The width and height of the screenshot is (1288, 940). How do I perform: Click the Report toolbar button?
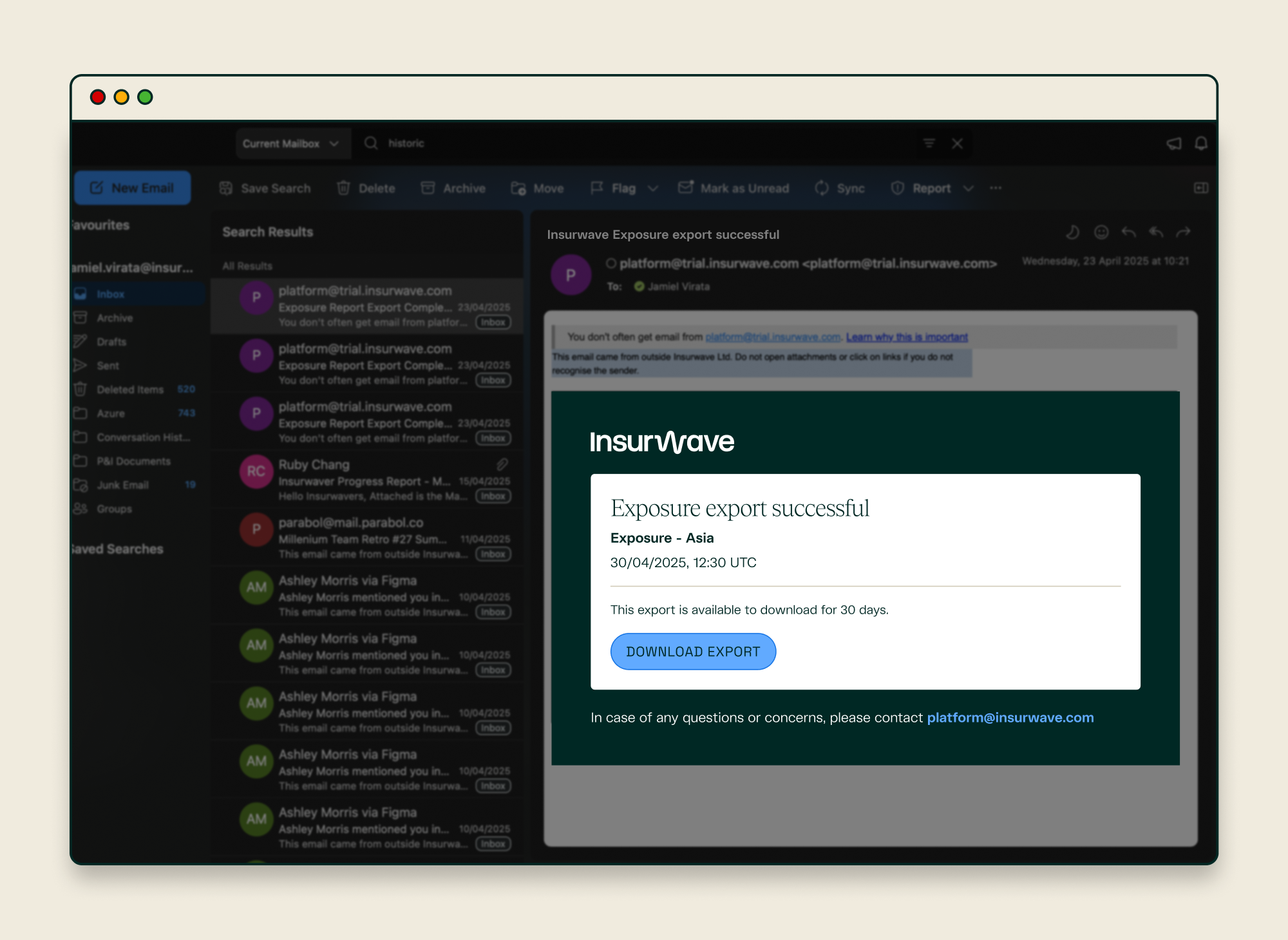(x=921, y=188)
